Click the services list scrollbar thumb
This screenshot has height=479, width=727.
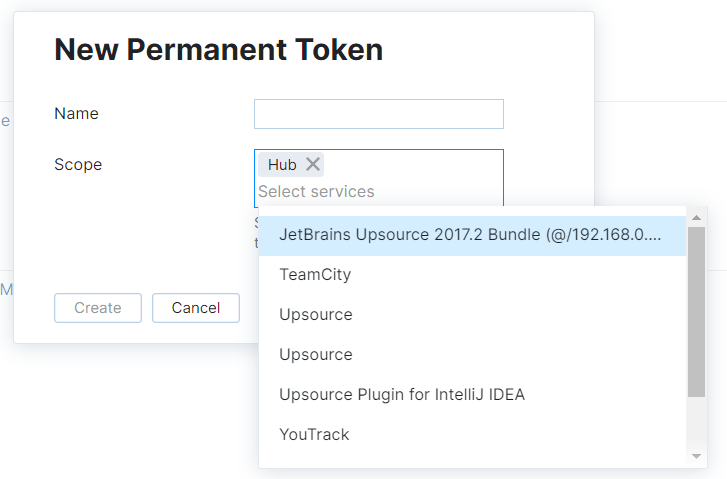pos(697,310)
